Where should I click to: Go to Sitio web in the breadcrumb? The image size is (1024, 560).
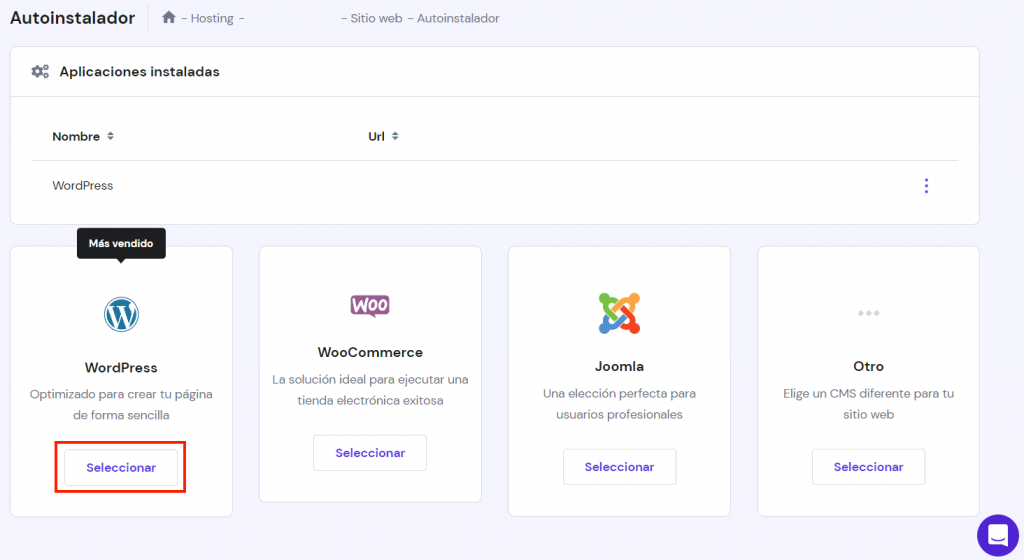coord(376,18)
